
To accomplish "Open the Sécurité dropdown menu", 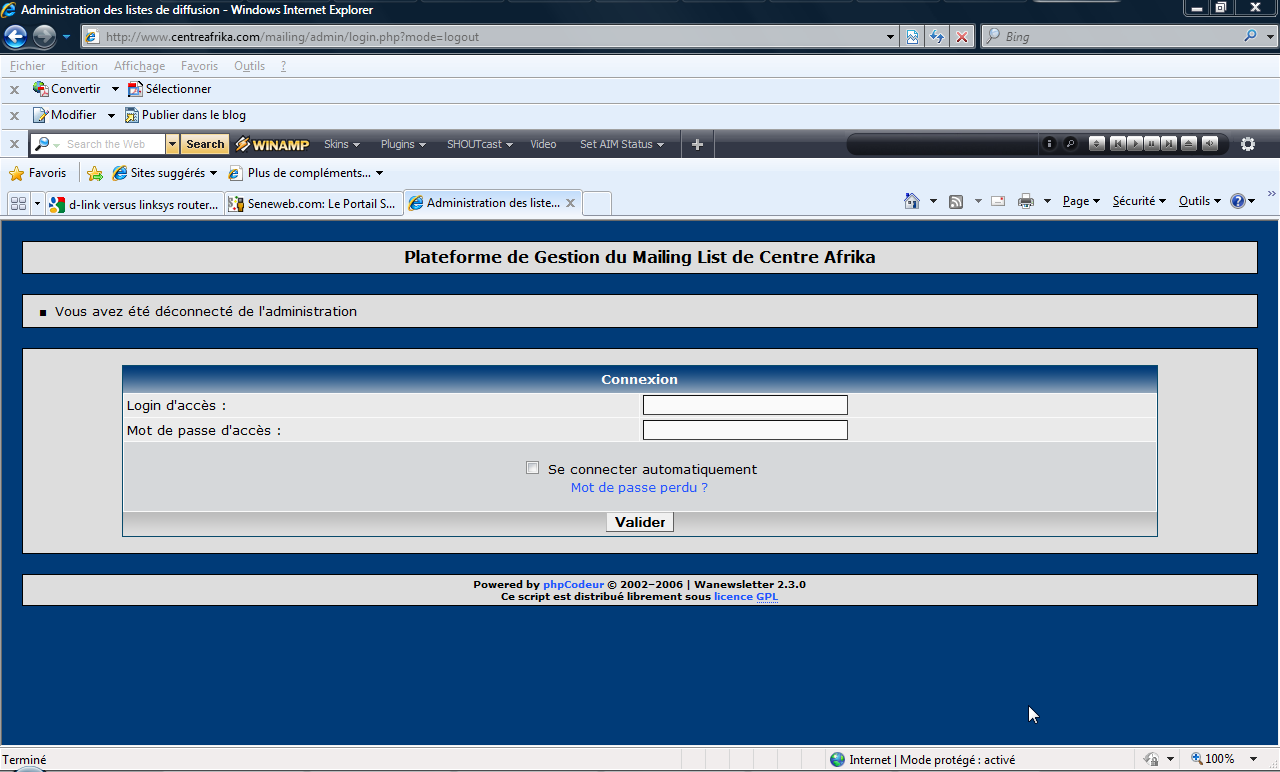I will point(1139,201).
